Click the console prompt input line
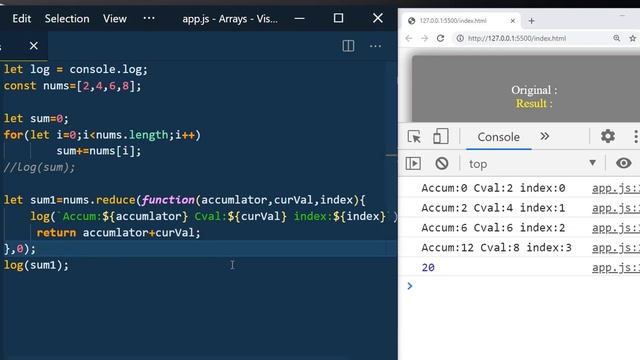The image size is (640, 360). [x=527, y=286]
